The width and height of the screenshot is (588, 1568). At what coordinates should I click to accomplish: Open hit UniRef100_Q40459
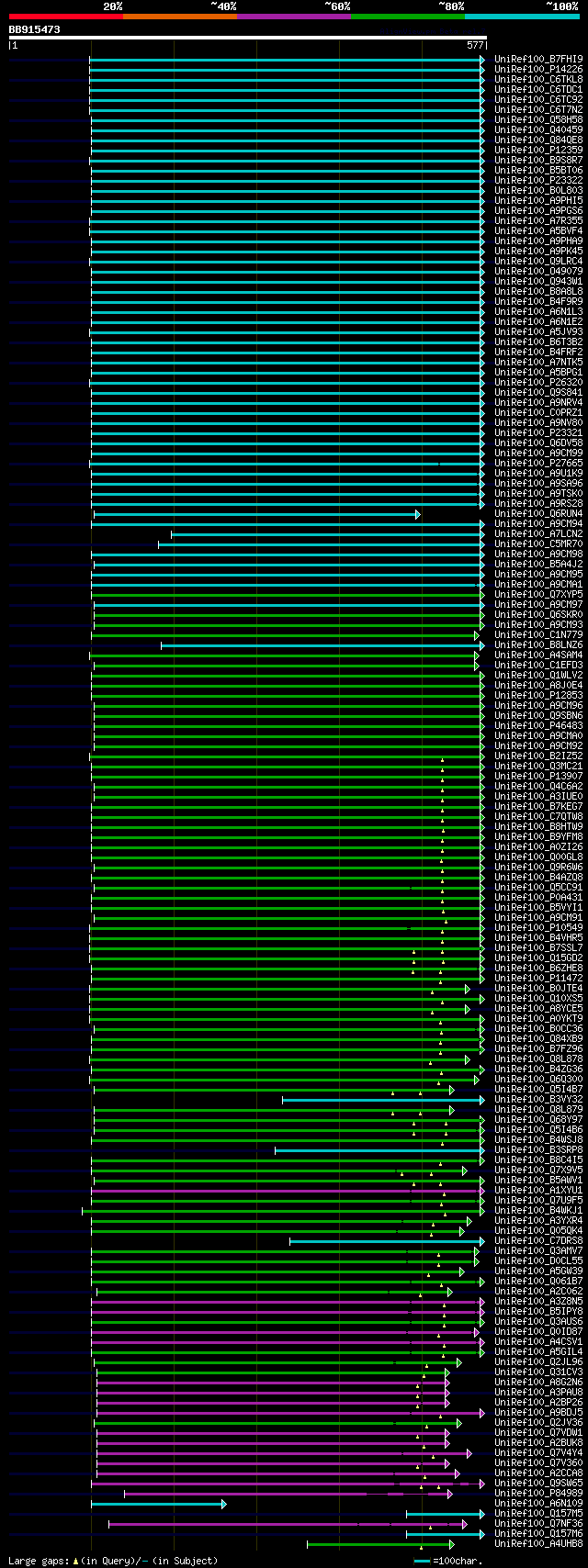tap(538, 129)
